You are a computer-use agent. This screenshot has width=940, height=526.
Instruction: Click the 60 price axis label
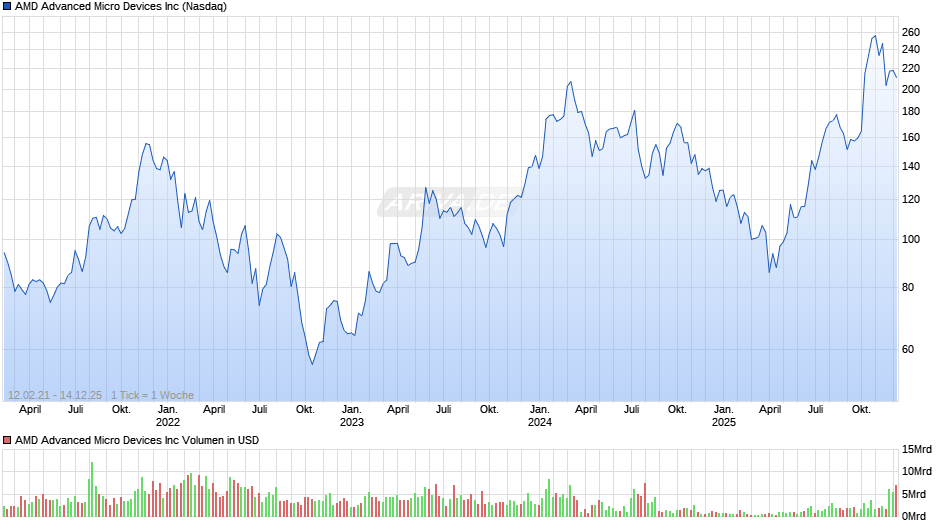[908, 349]
